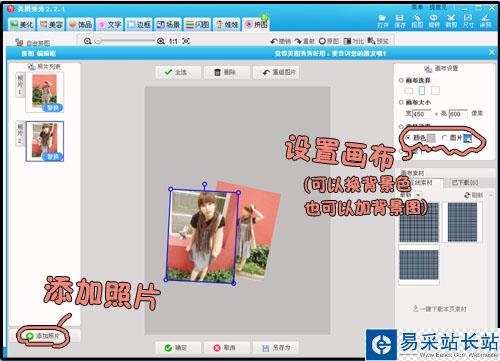Choose 自由拼图 in the left sidebar

pyautogui.click(x=33, y=43)
